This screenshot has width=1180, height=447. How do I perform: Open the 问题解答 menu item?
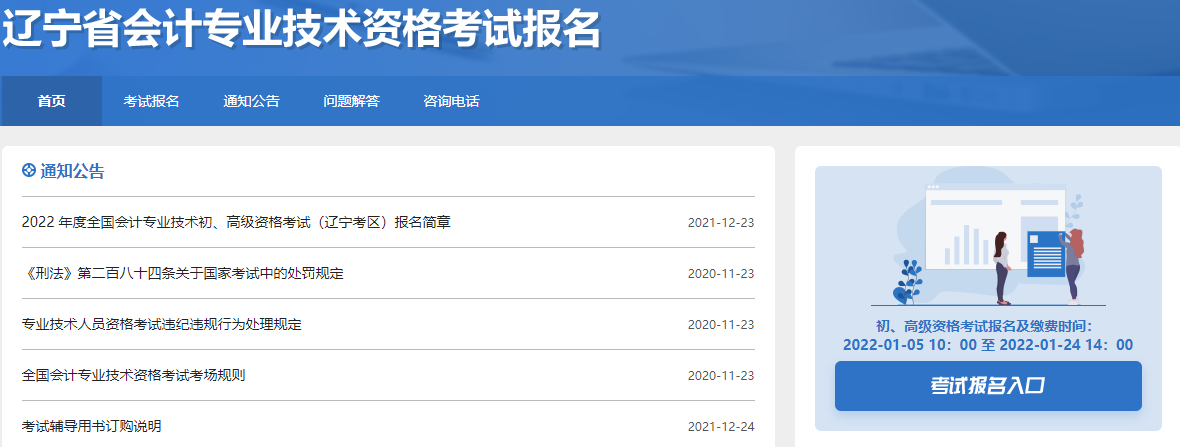[x=351, y=101]
